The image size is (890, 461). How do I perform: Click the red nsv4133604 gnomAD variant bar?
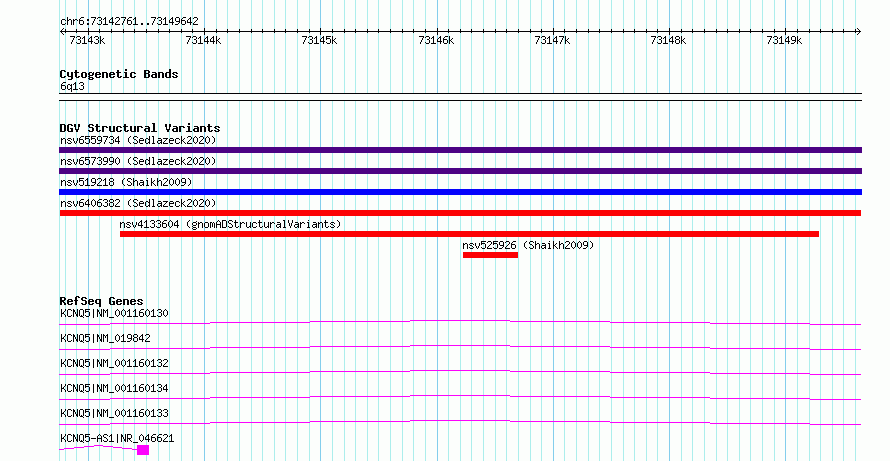[469, 234]
